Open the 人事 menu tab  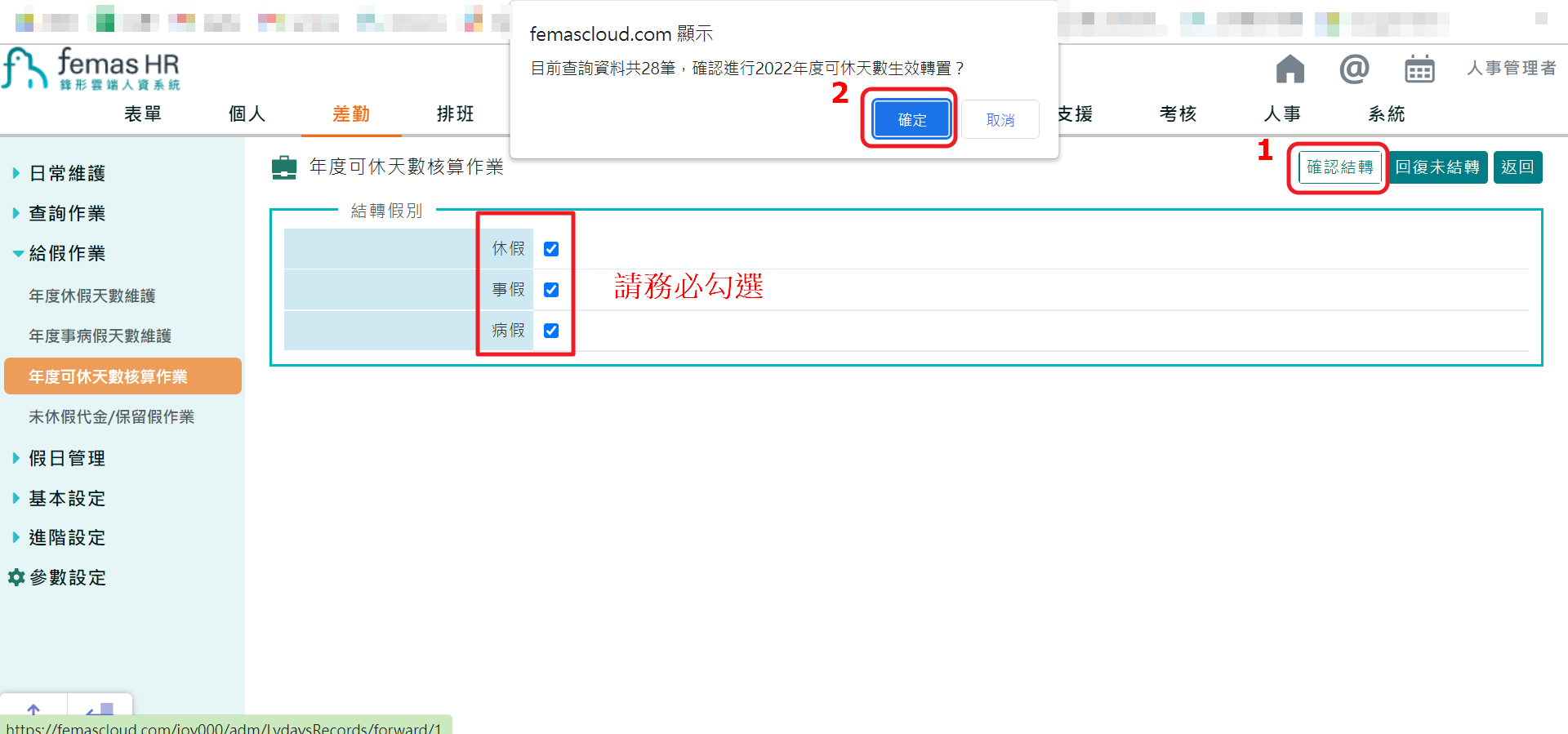(1283, 113)
